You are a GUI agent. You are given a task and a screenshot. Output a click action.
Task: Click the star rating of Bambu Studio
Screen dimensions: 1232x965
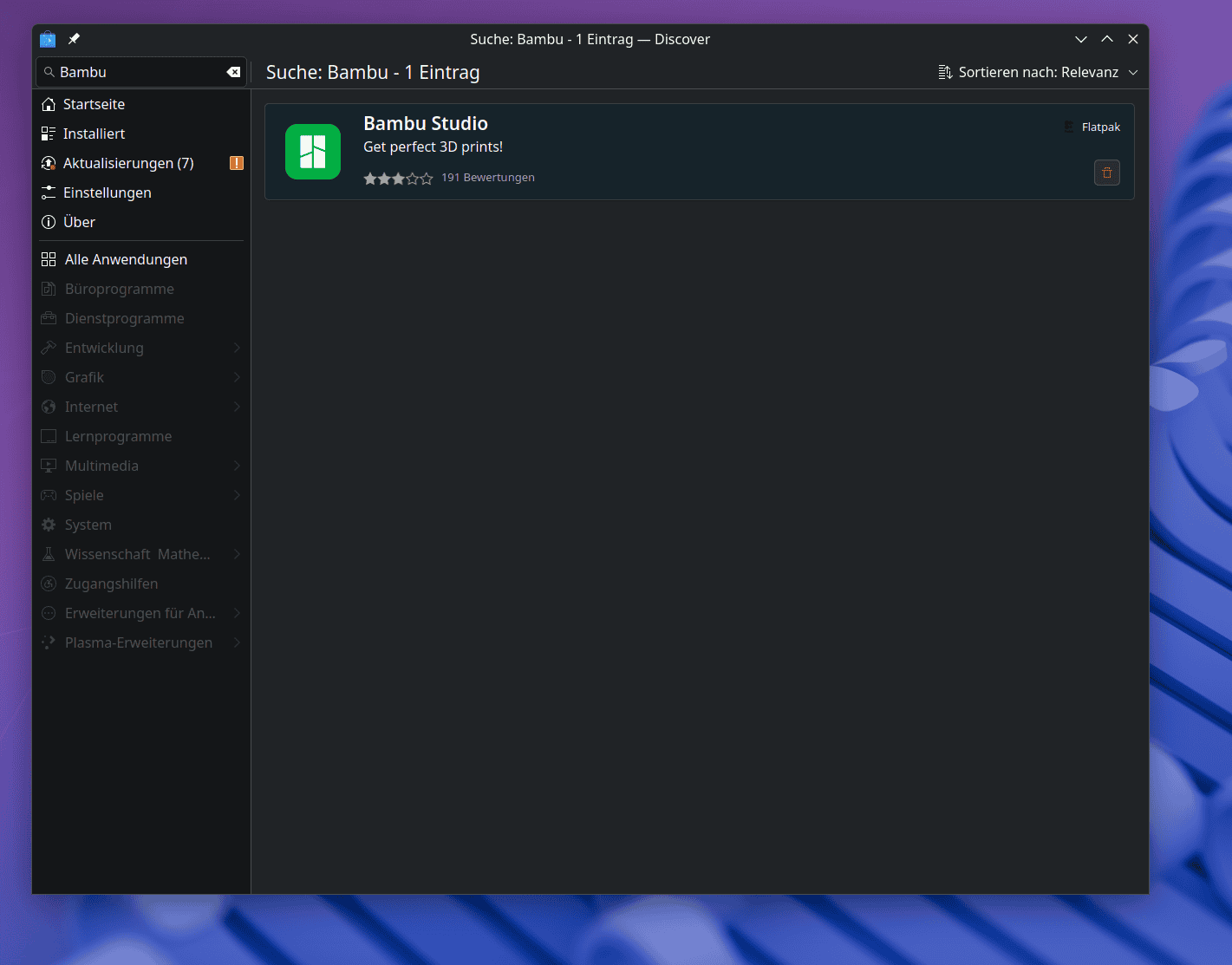click(x=398, y=178)
